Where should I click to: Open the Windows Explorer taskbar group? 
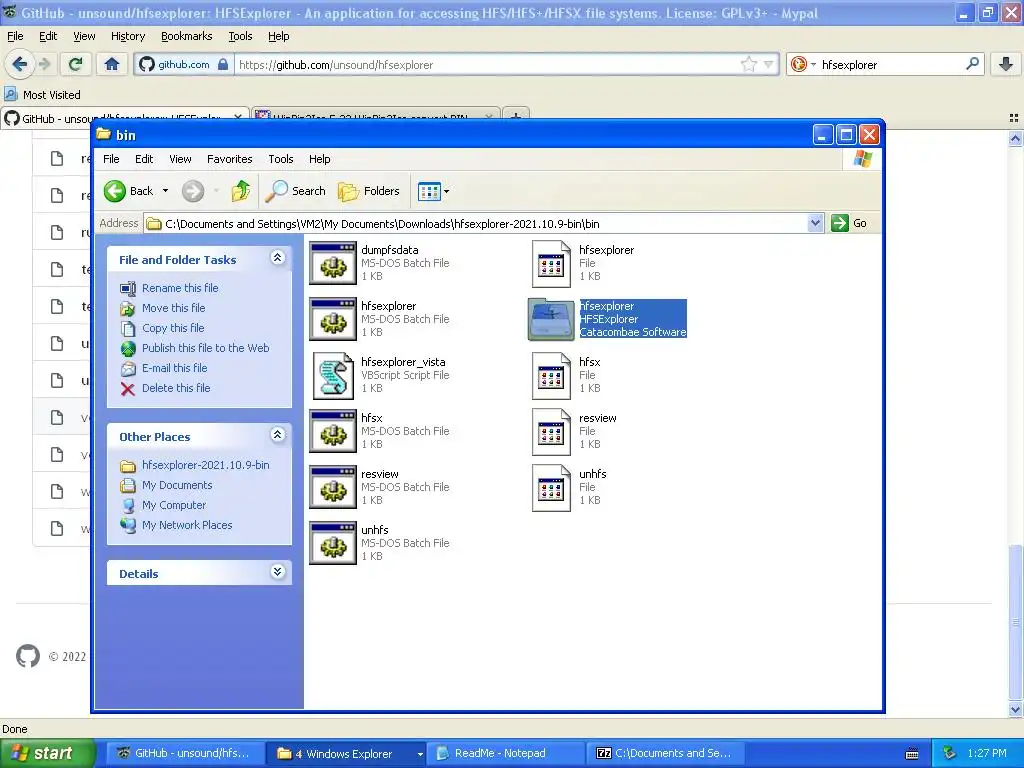pyautogui.click(x=345, y=754)
